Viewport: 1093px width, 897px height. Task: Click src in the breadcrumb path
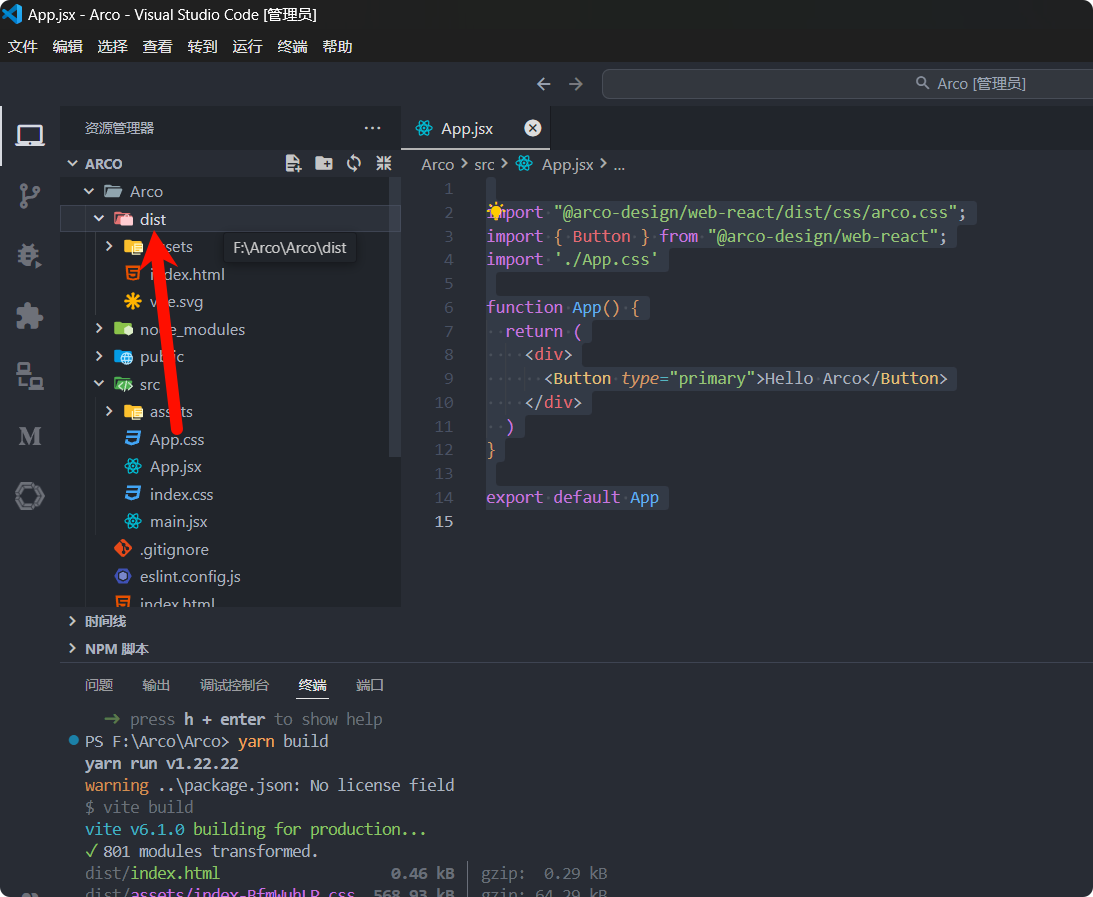[x=484, y=165]
